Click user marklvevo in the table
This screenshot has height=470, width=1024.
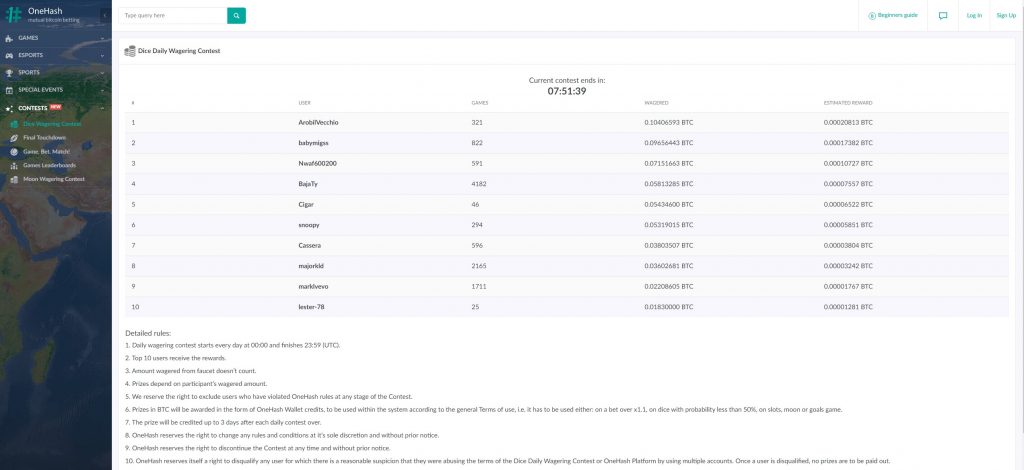point(313,286)
